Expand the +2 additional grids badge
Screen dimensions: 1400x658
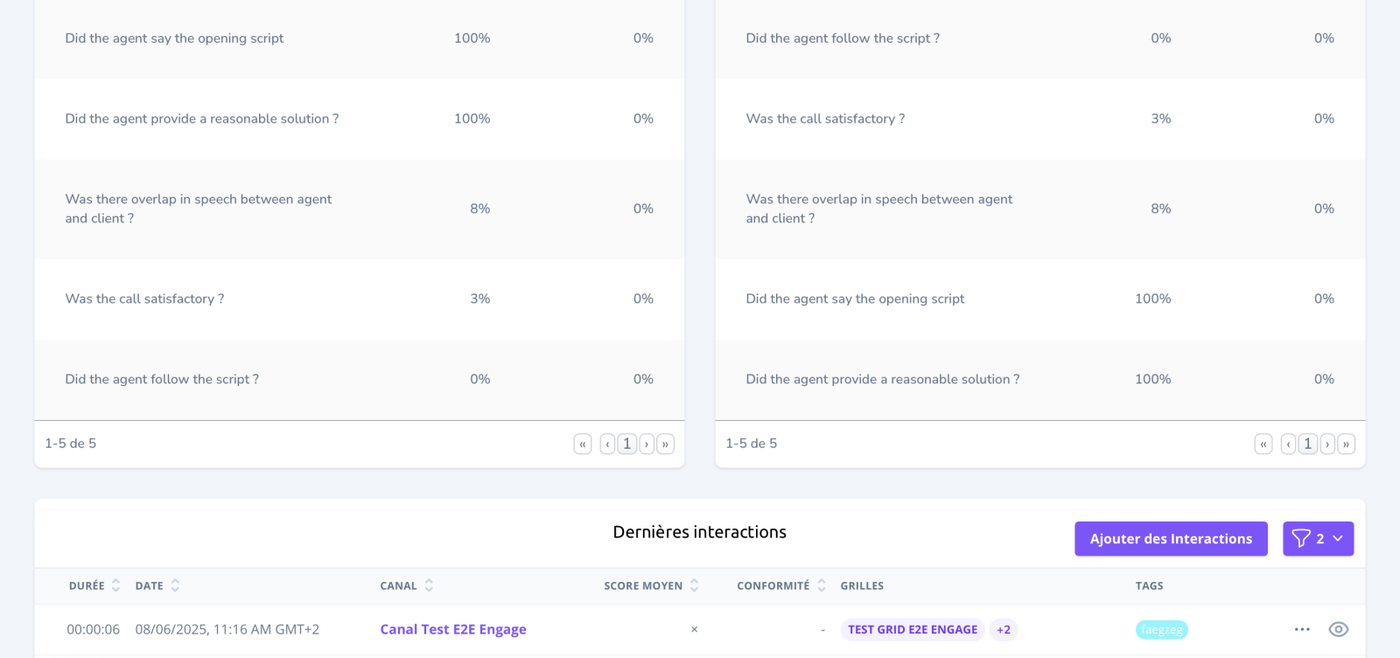coord(1003,630)
